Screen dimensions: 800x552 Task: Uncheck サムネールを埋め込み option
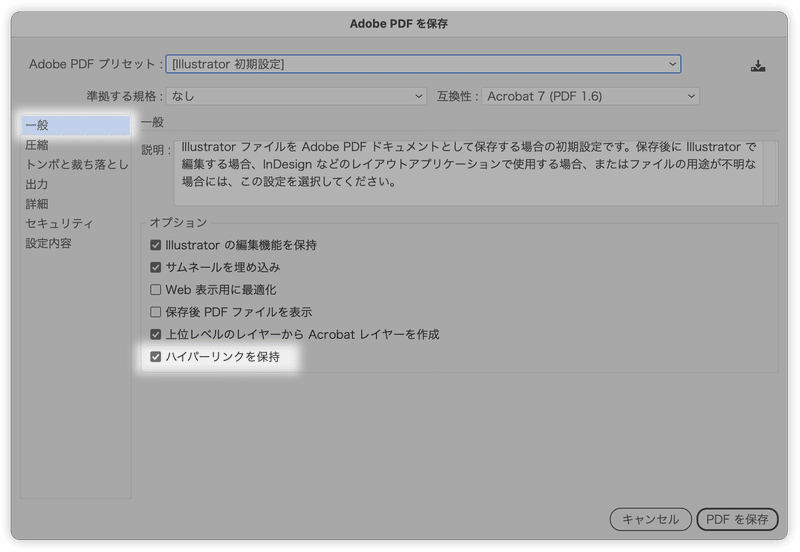(156, 267)
